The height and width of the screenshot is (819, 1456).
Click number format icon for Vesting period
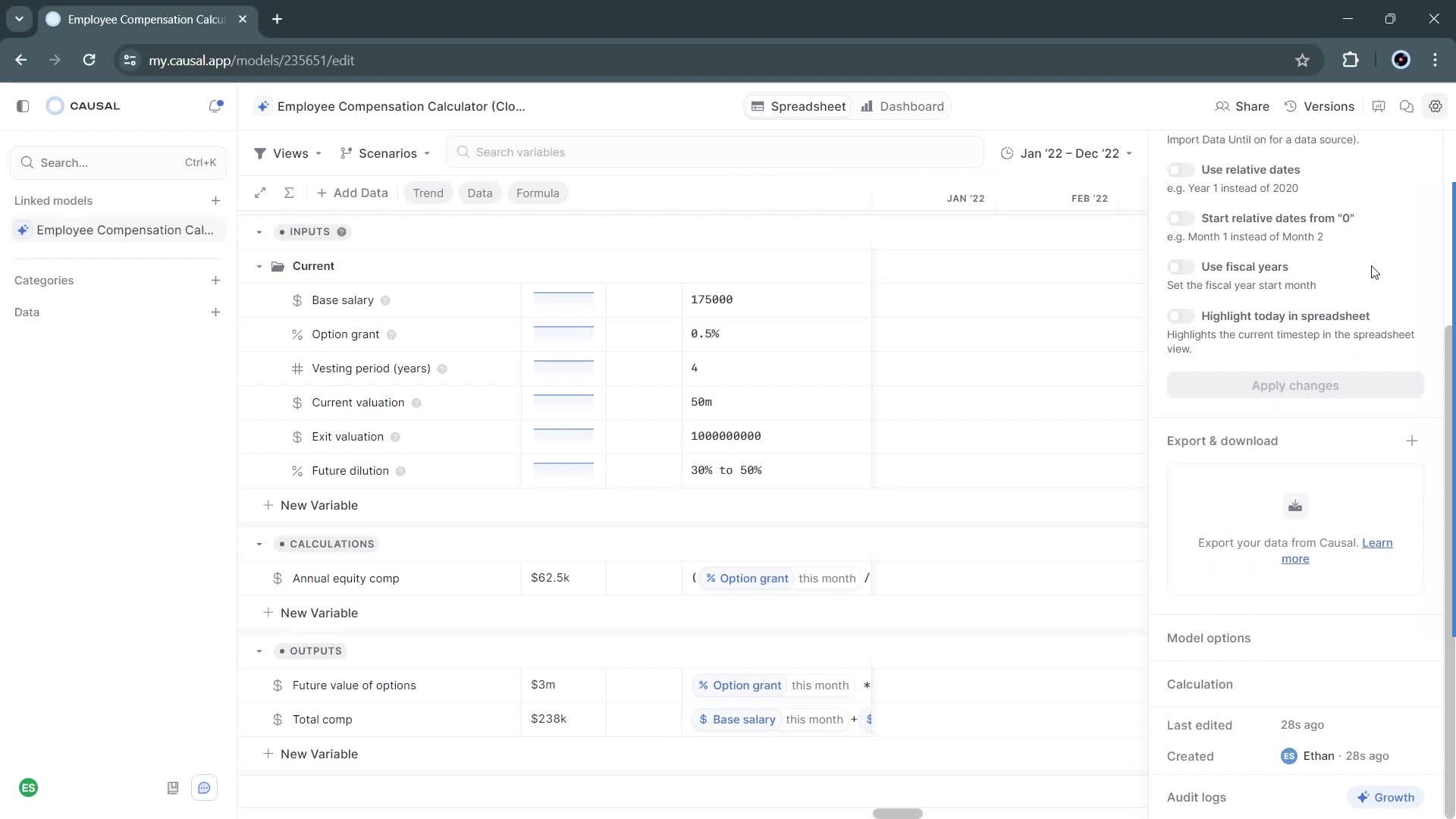tap(297, 369)
